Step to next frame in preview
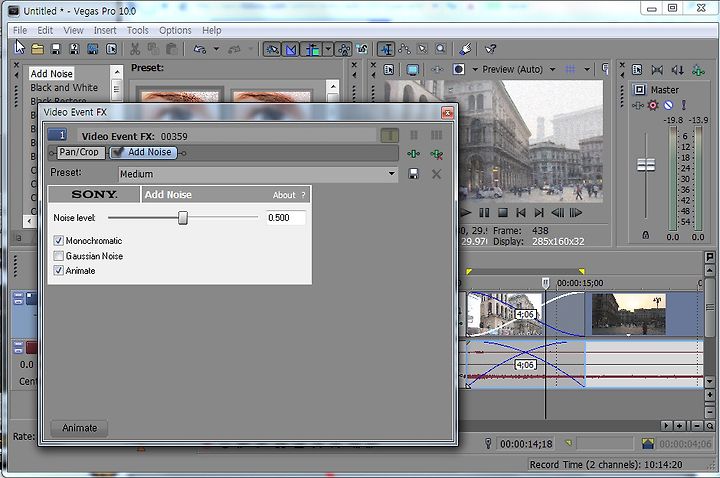720x478 pixels. pos(575,213)
